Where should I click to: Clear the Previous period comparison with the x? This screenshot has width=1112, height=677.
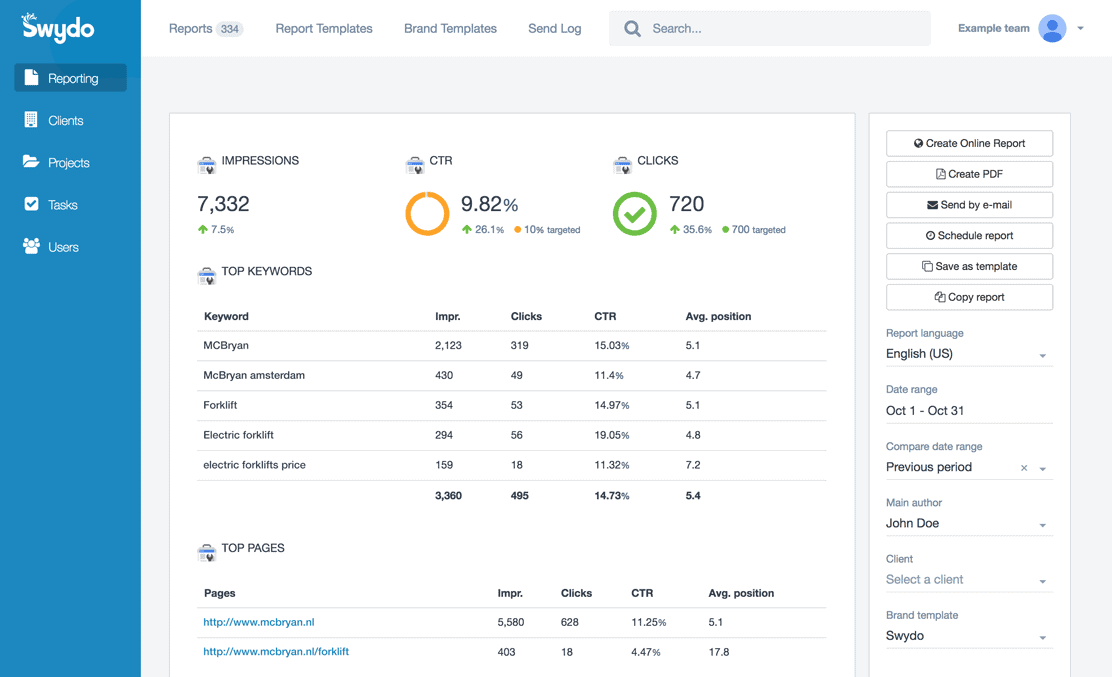click(x=1024, y=467)
